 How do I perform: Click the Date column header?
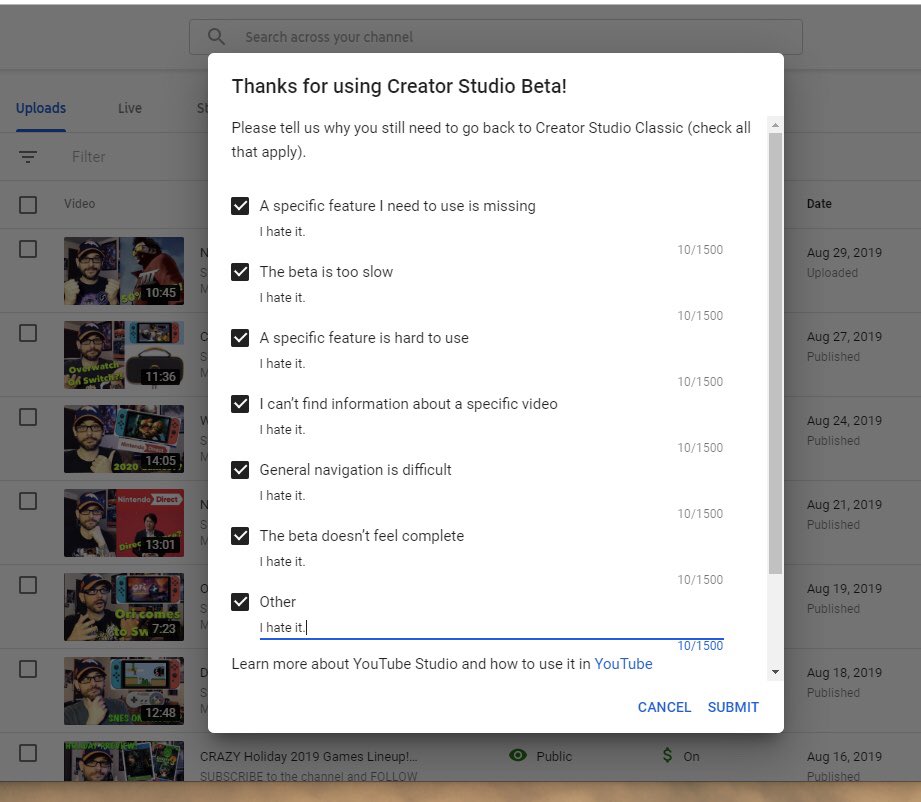[819, 204]
